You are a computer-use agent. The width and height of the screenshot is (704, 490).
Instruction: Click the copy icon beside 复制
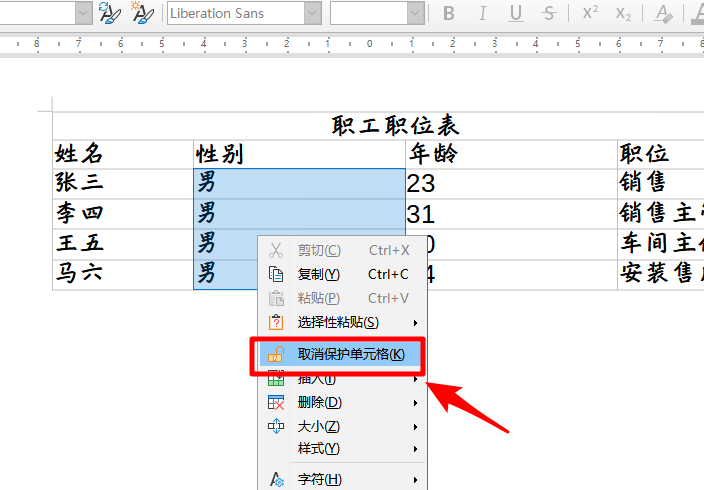(276, 274)
